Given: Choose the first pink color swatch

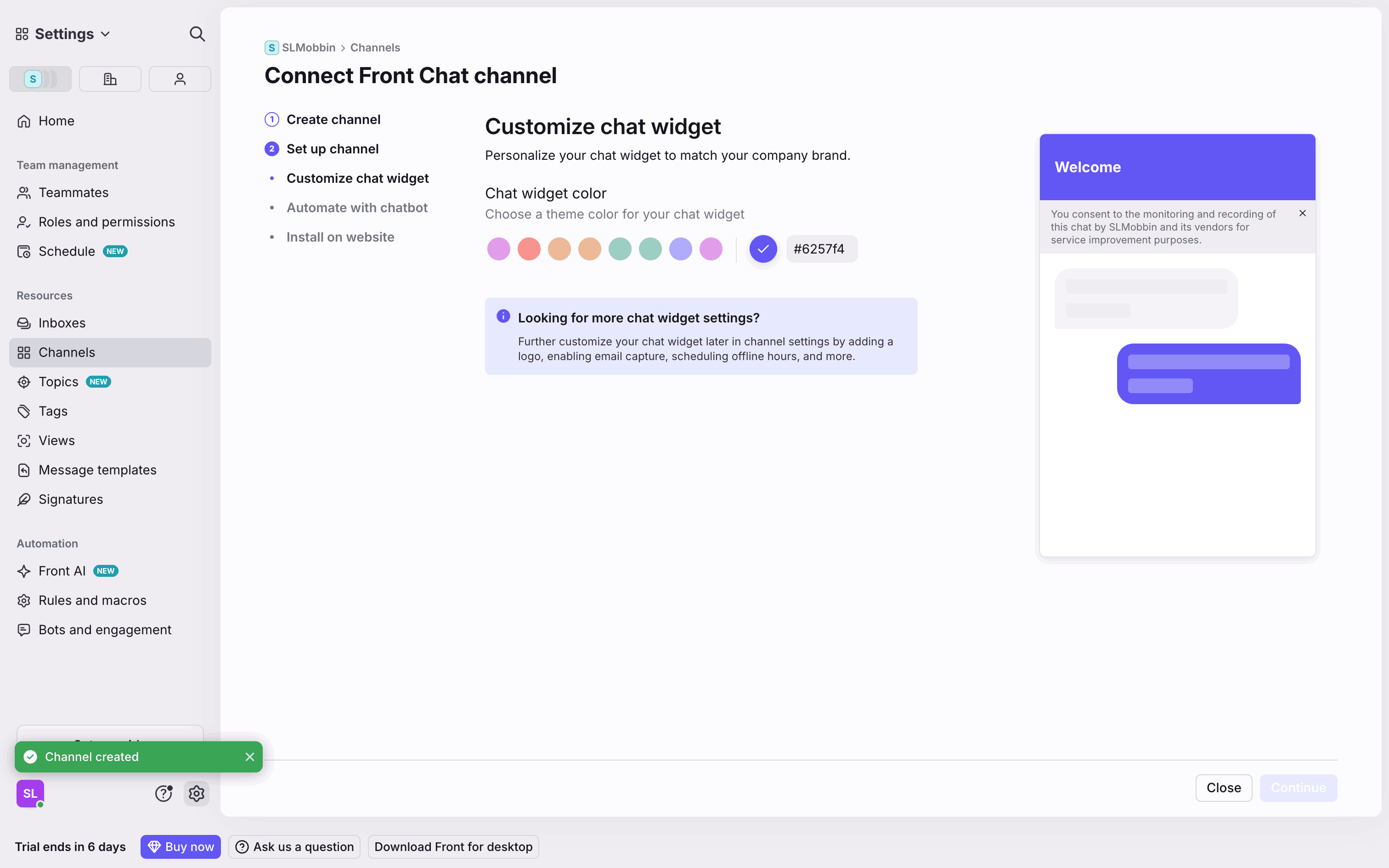Looking at the screenshot, I should (x=498, y=249).
